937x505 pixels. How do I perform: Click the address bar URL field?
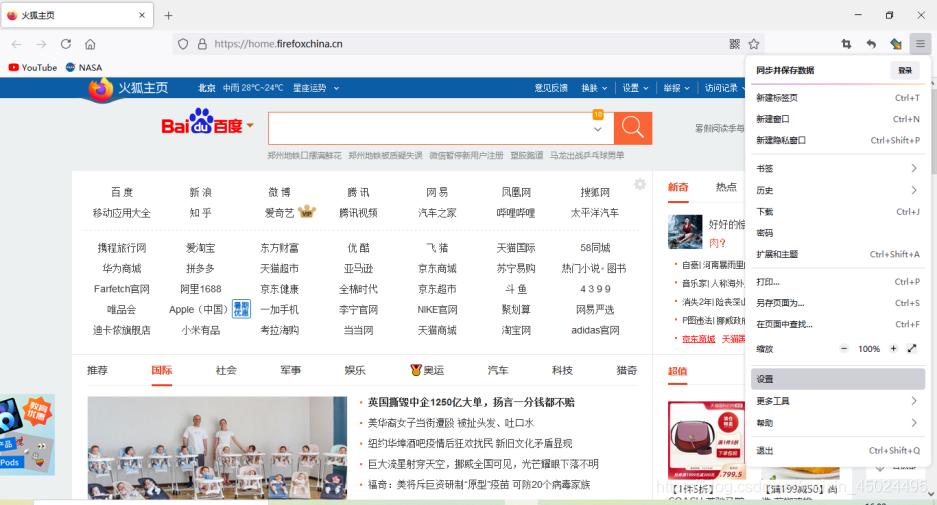coord(466,44)
